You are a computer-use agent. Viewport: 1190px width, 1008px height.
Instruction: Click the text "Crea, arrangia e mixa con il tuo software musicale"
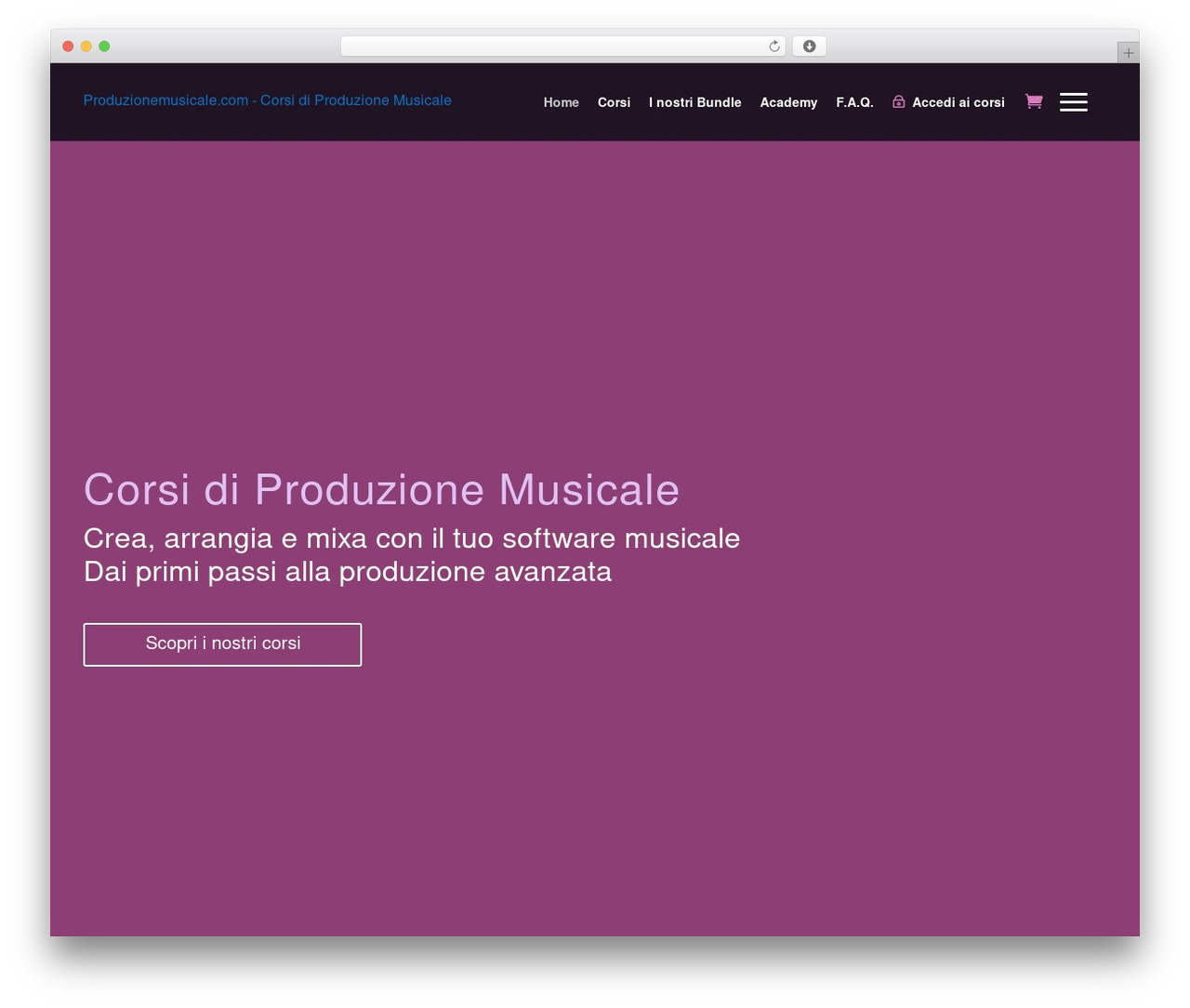[412, 538]
